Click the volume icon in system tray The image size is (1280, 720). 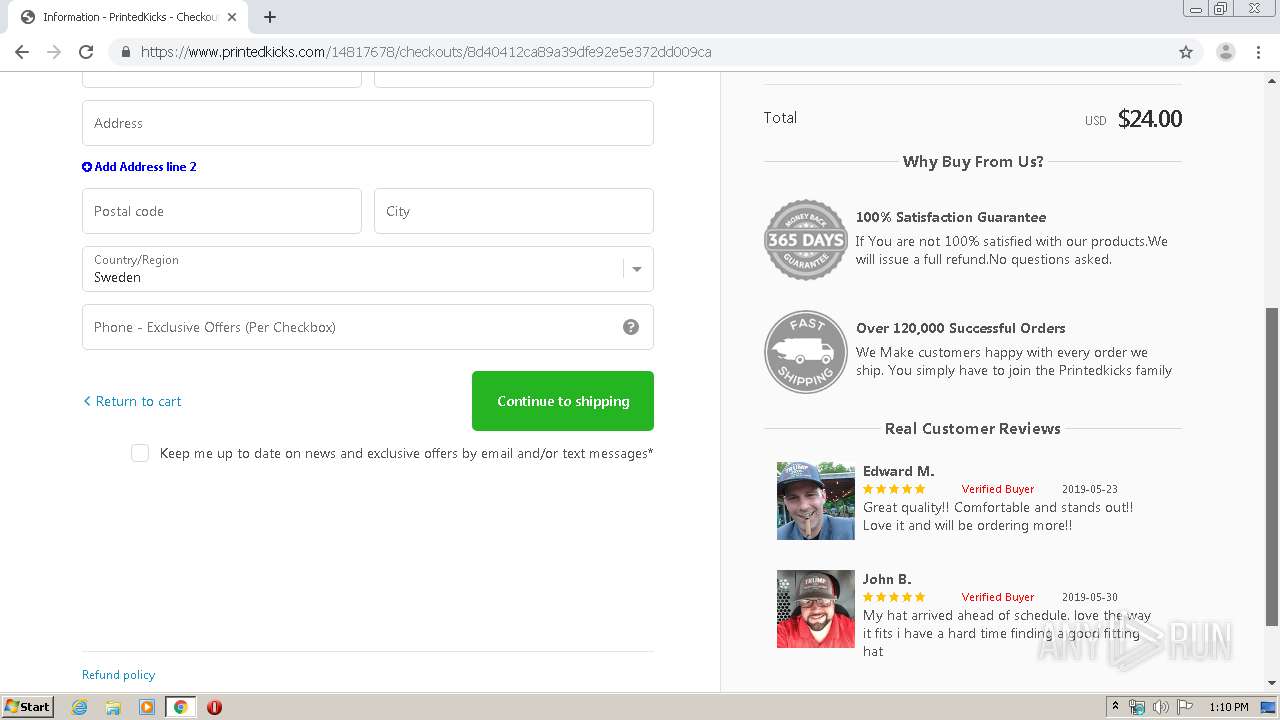coord(1160,707)
